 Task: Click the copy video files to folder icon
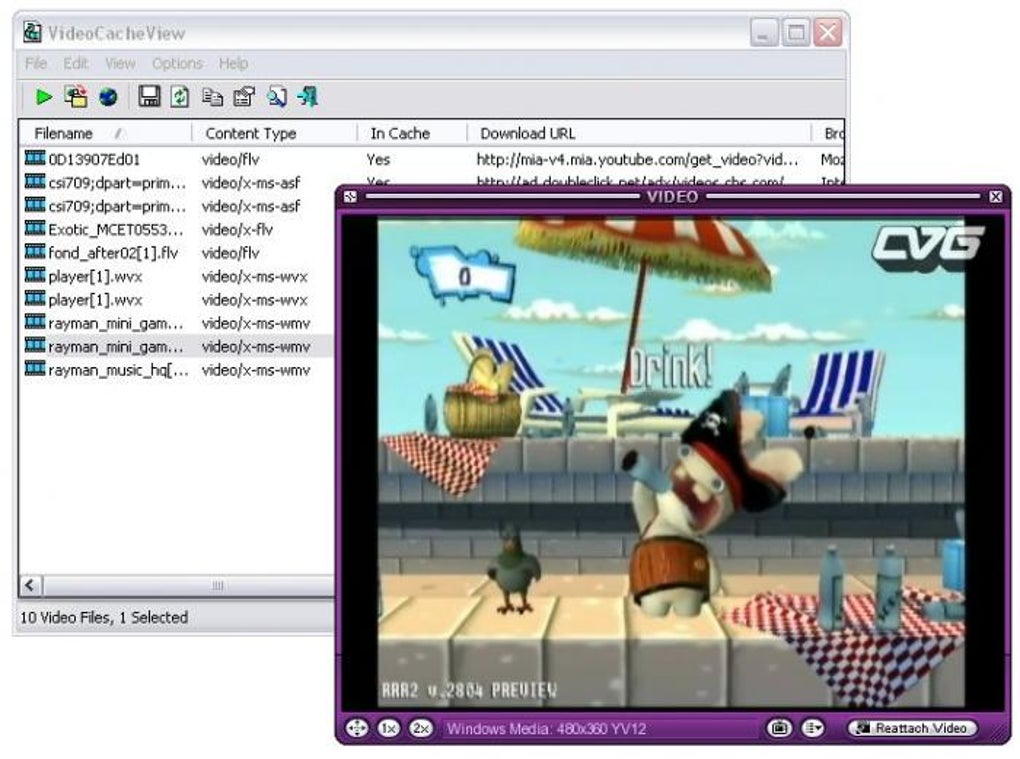[76, 98]
